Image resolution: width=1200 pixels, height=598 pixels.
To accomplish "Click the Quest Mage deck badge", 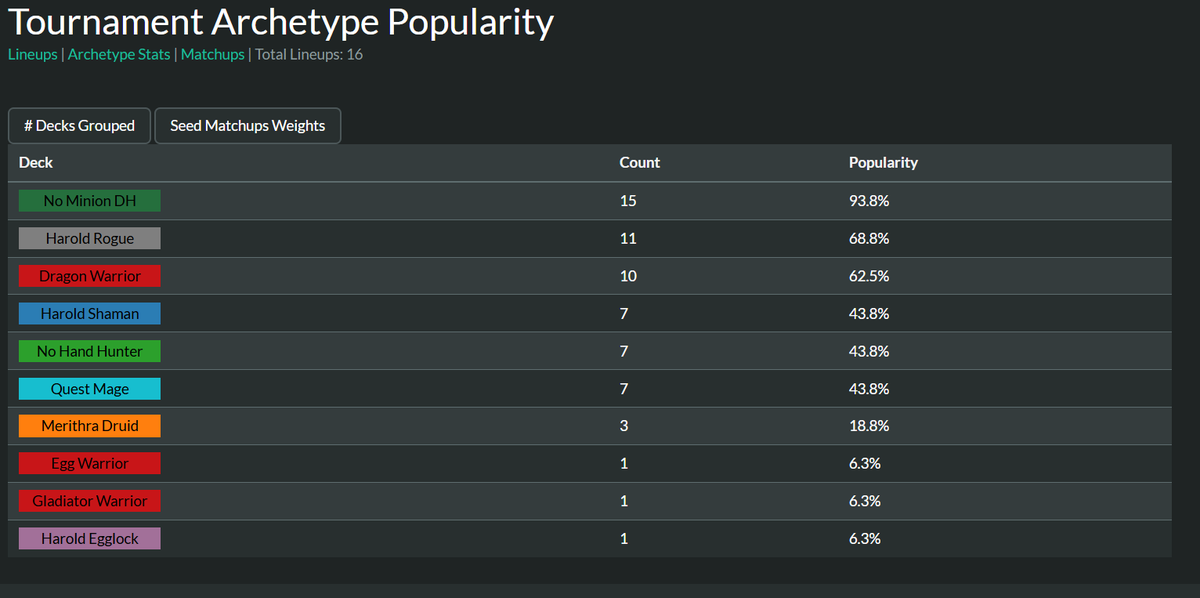I will (x=90, y=388).
